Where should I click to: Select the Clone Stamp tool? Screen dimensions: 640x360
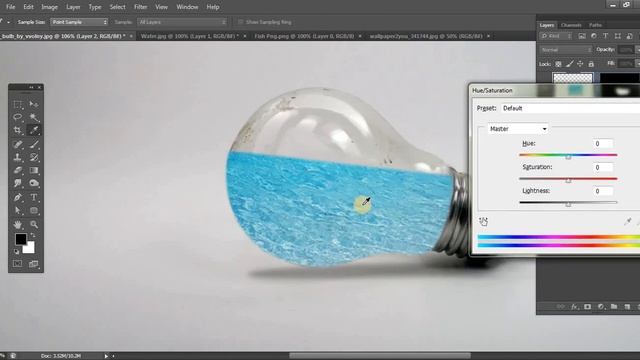click(18, 157)
